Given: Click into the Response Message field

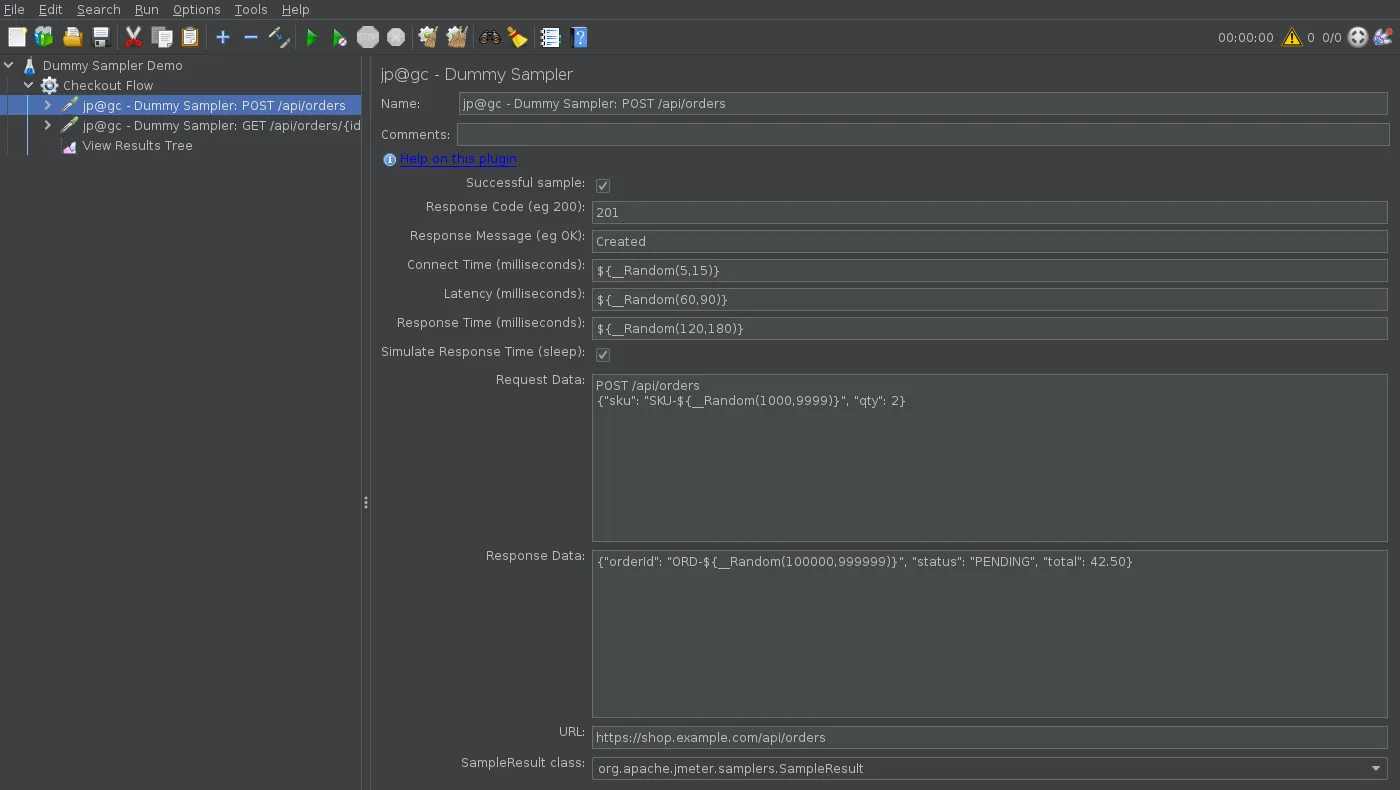Looking at the screenshot, I should pos(989,241).
